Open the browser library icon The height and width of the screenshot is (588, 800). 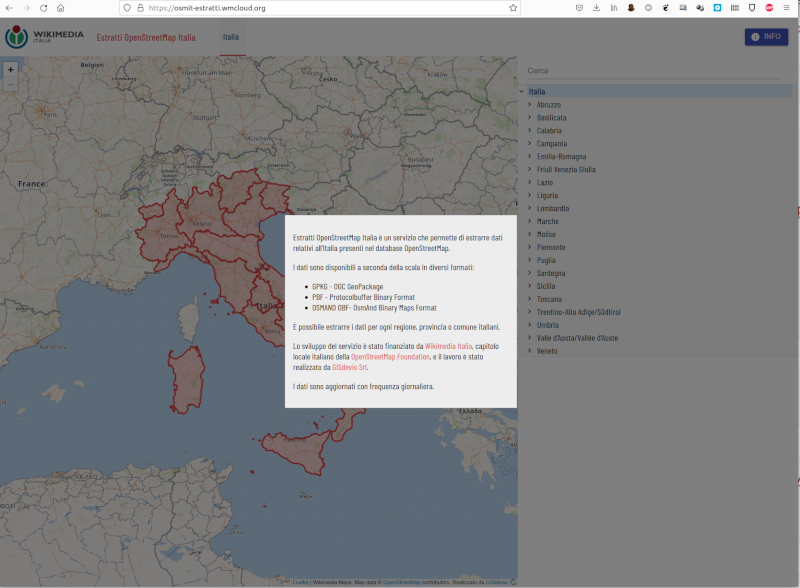614,8
